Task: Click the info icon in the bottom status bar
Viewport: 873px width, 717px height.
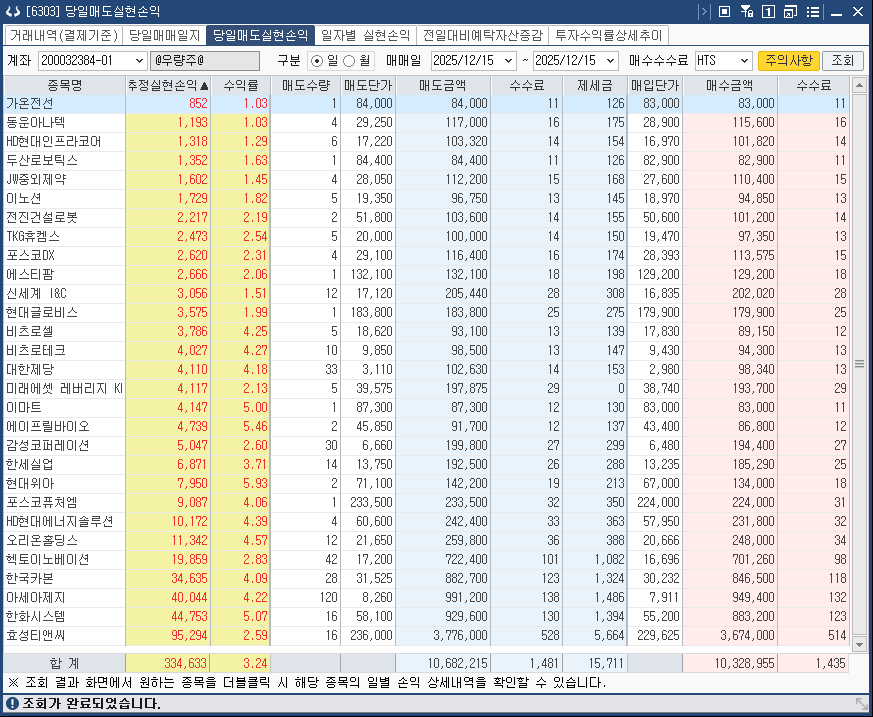Action: tap(11, 704)
